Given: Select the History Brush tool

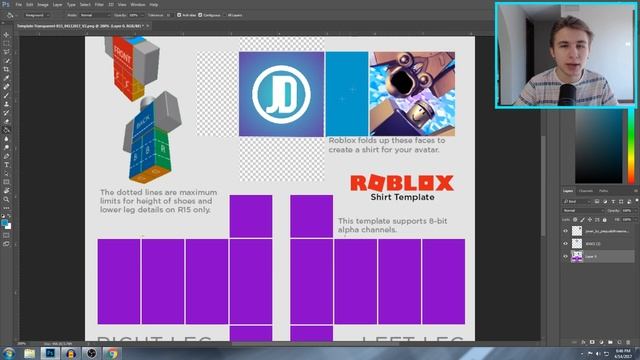Looking at the screenshot, I should point(6,113).
